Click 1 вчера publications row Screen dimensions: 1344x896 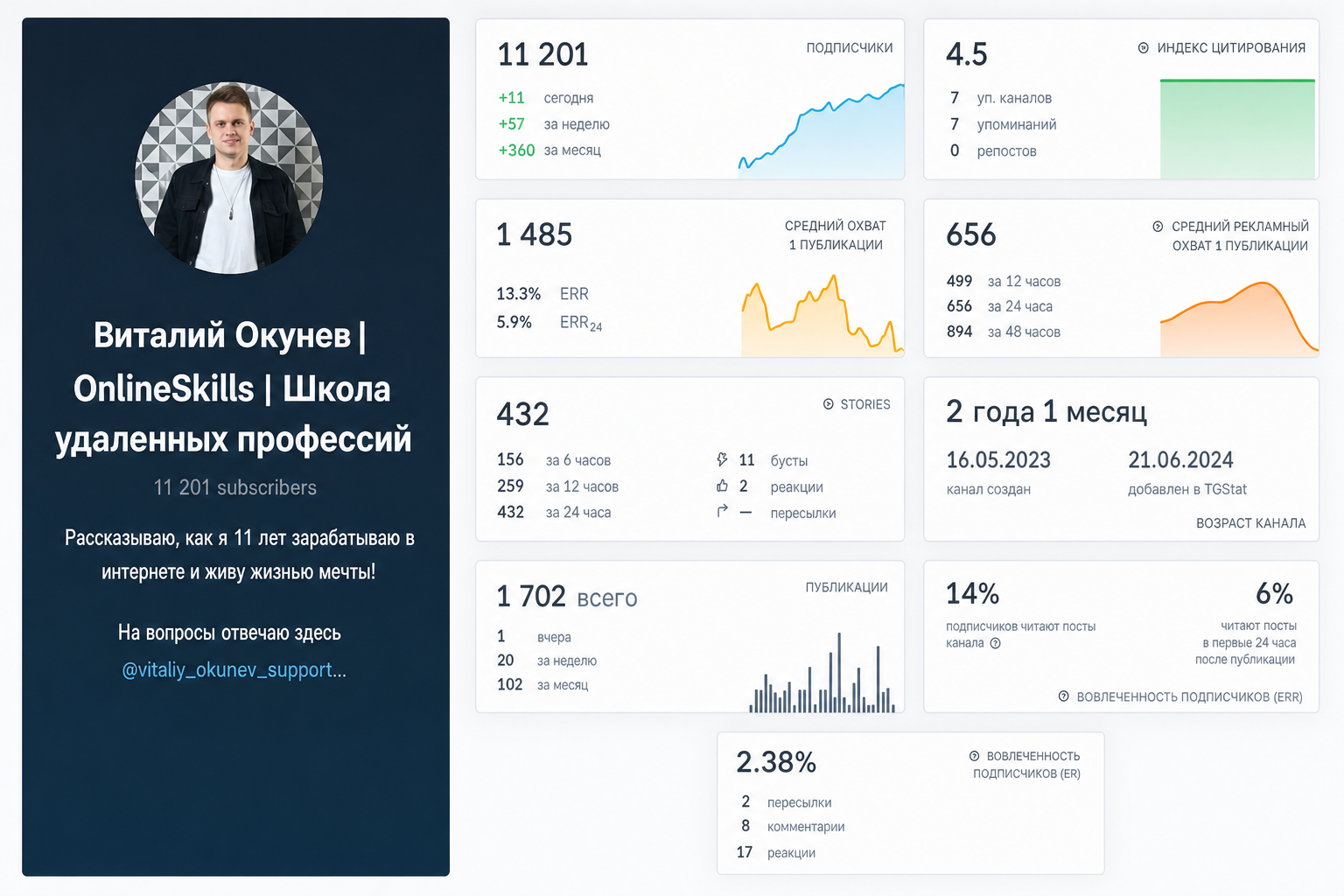[534, 637]
